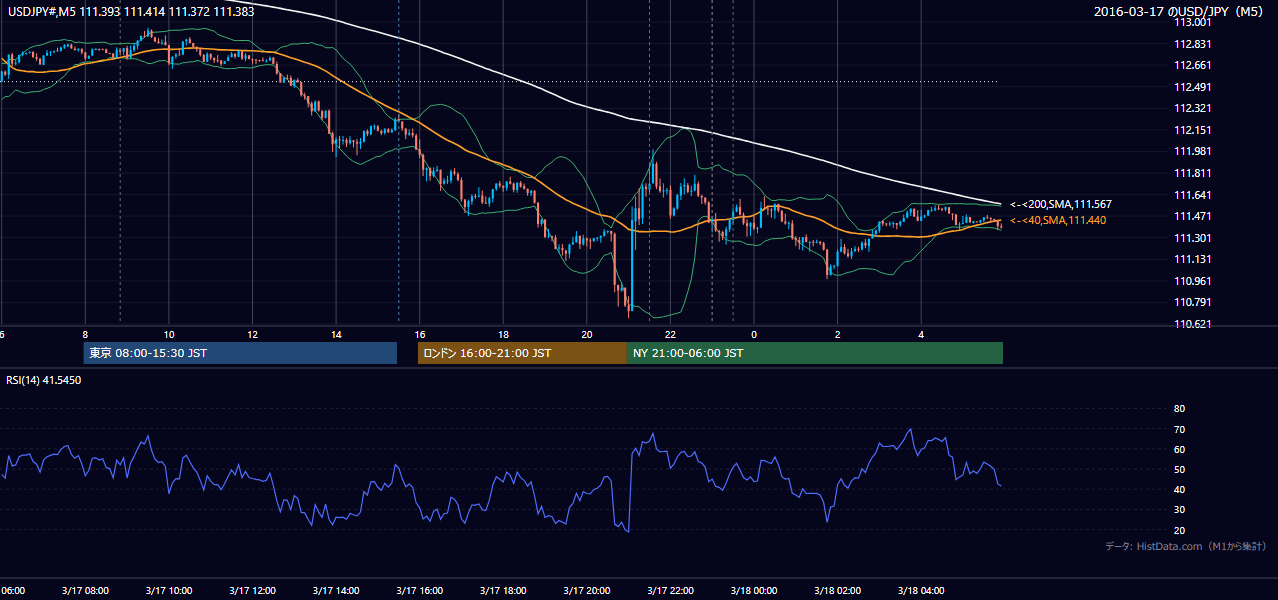Click hour marker 22 below price chart
Viewport: 1278px width, 600px height.
point(670,335)
